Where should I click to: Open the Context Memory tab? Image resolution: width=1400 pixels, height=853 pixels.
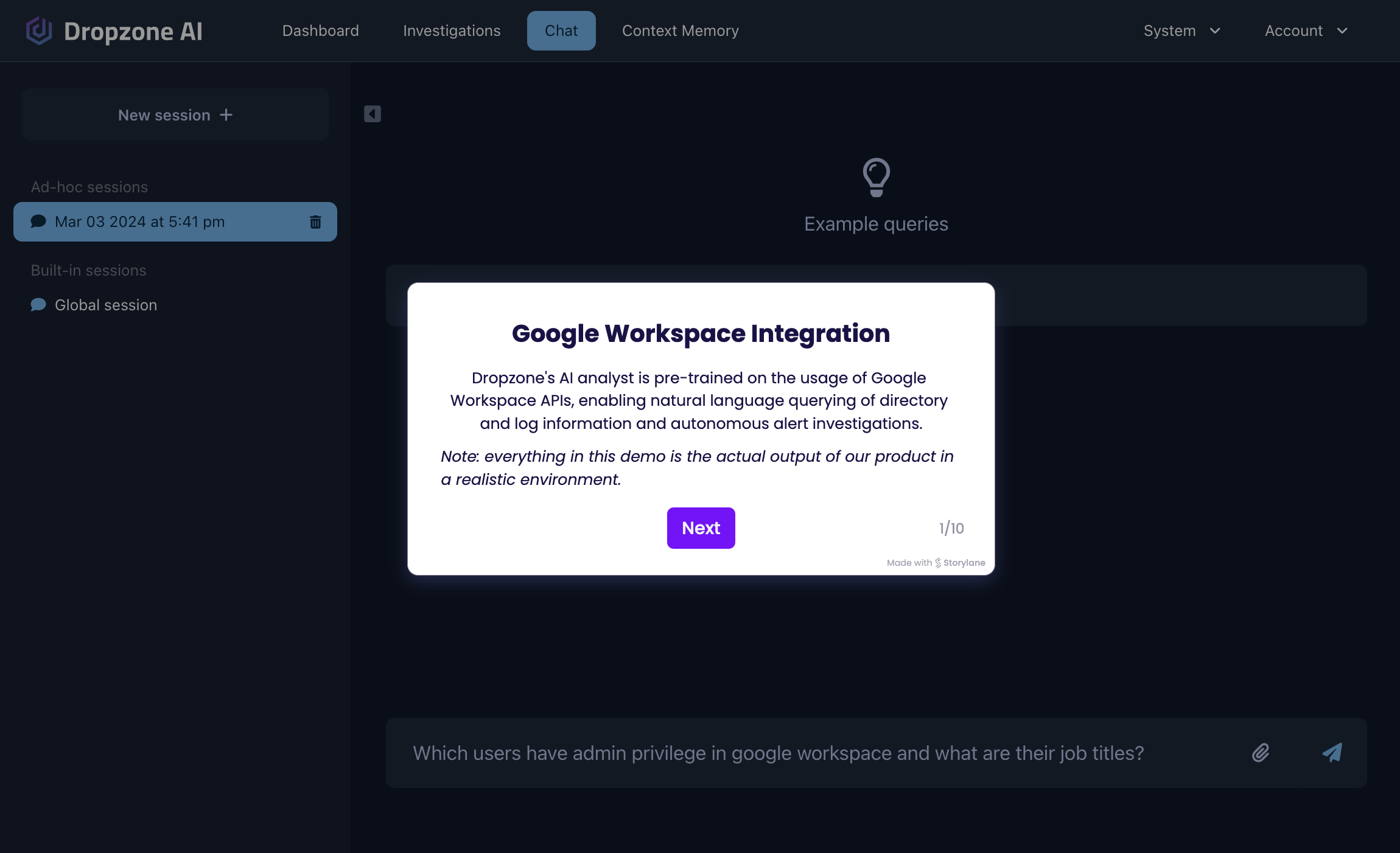681,31
